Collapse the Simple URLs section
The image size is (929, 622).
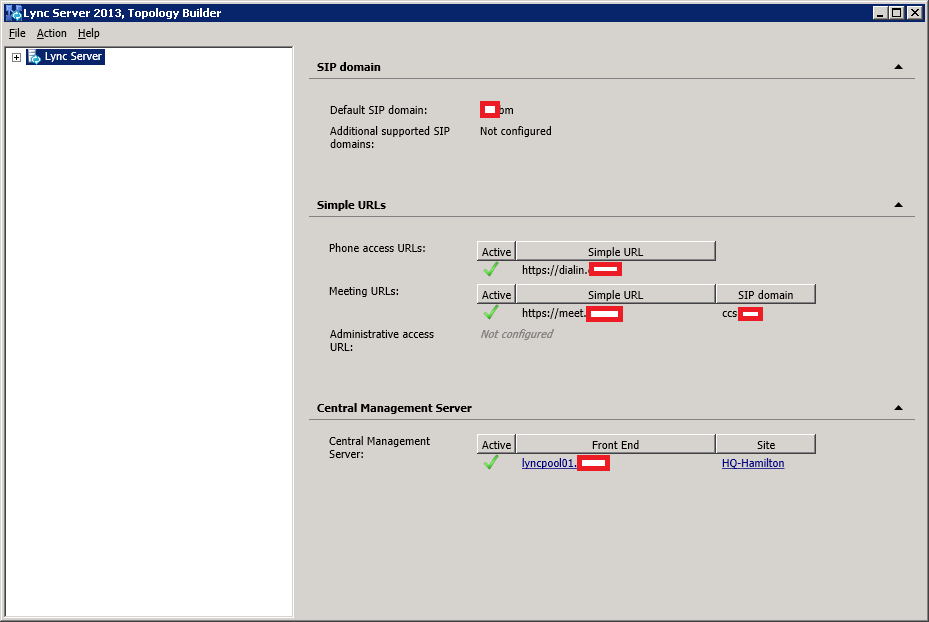click(x=898, y=205)
